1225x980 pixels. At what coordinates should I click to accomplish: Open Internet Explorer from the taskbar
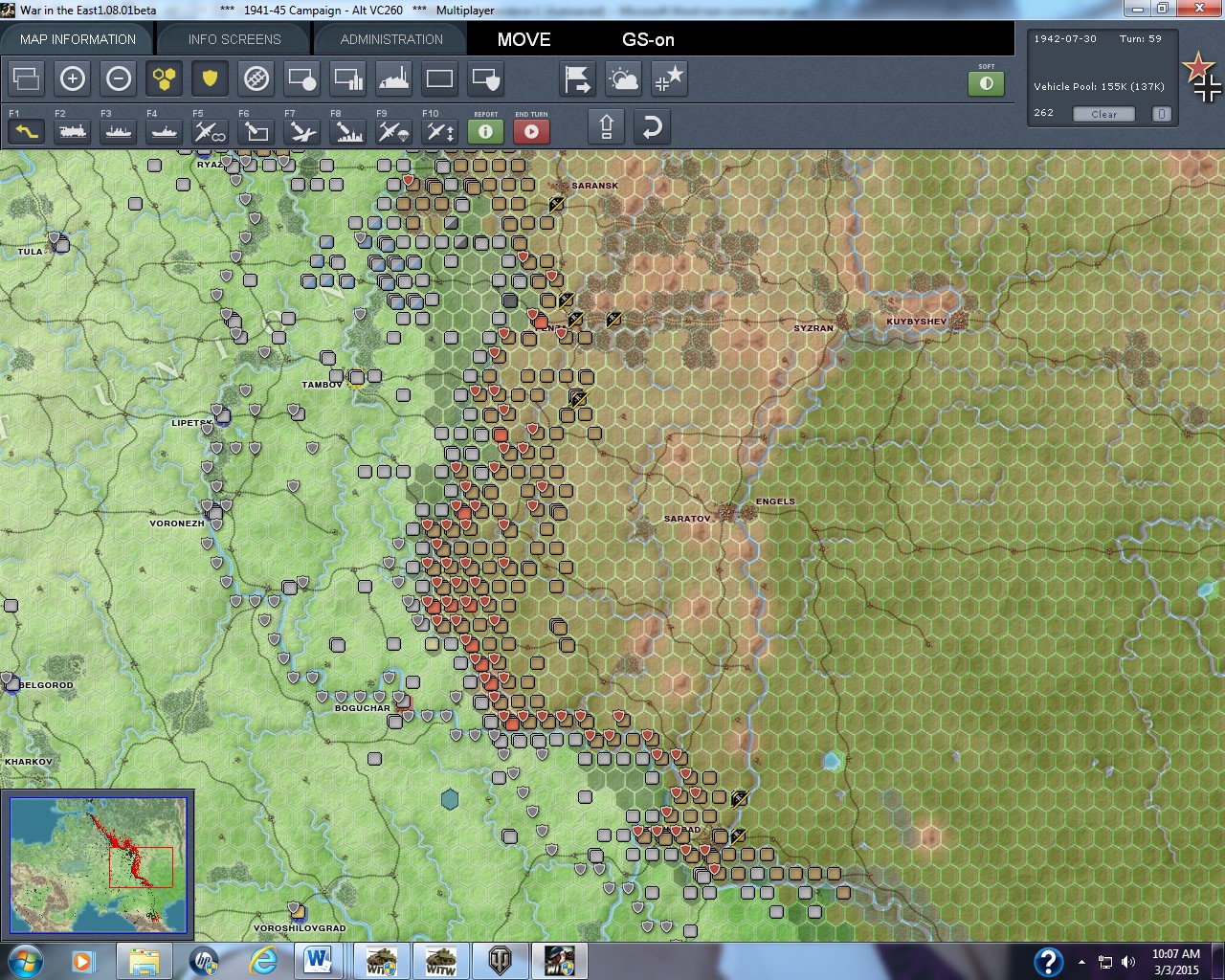263,961
